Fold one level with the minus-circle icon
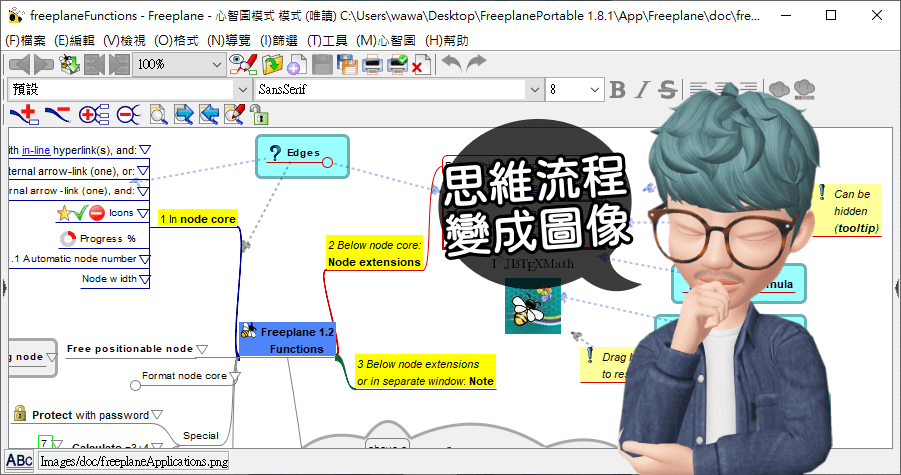Screen dimensions: 901x475 128,115
